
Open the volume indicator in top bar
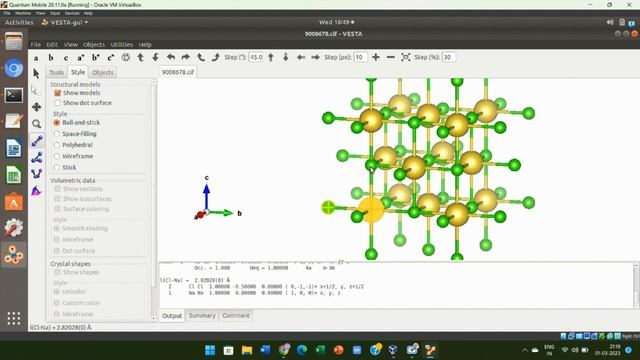click(610, 22)
